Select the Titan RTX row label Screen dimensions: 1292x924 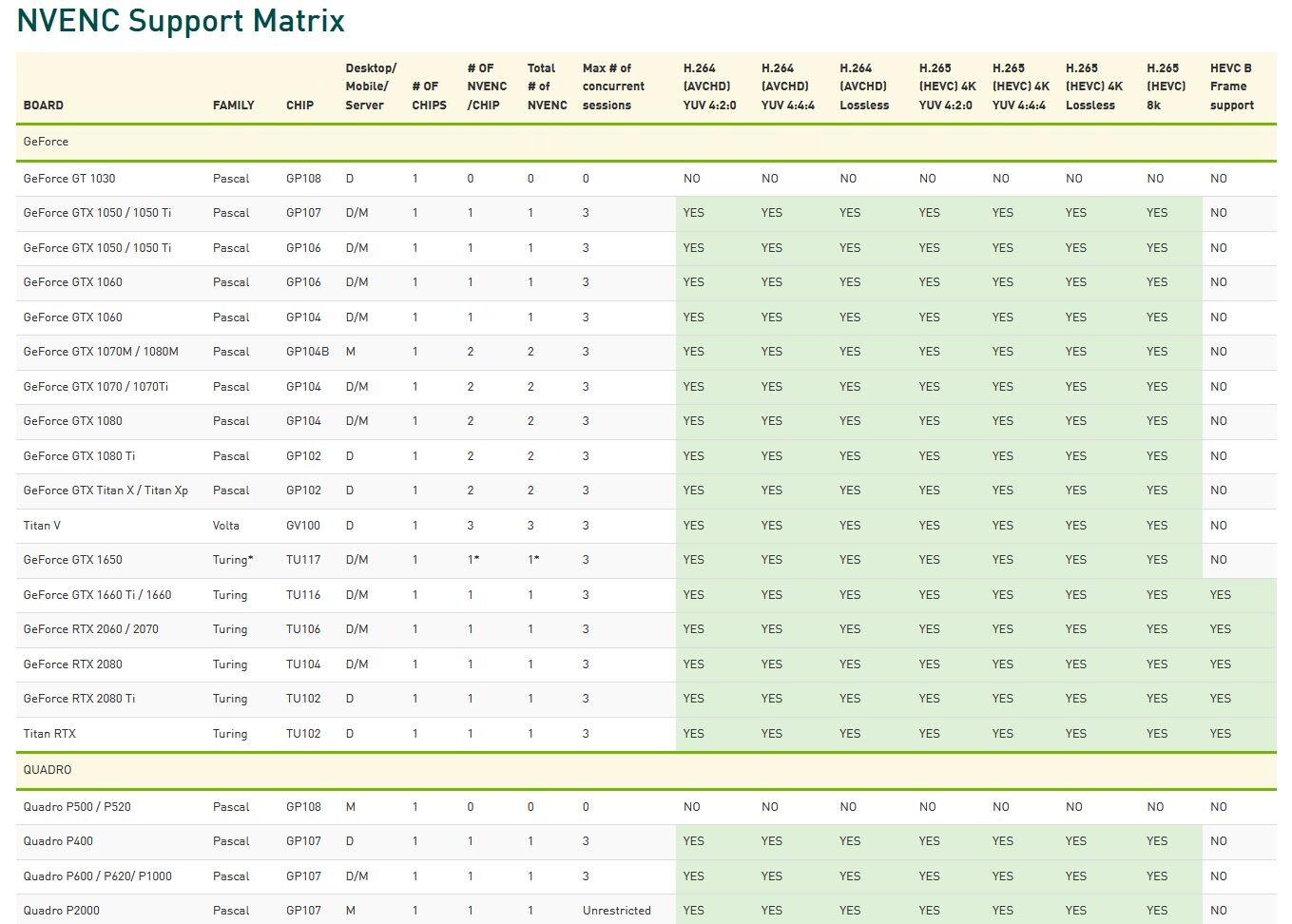click(49, 734)
